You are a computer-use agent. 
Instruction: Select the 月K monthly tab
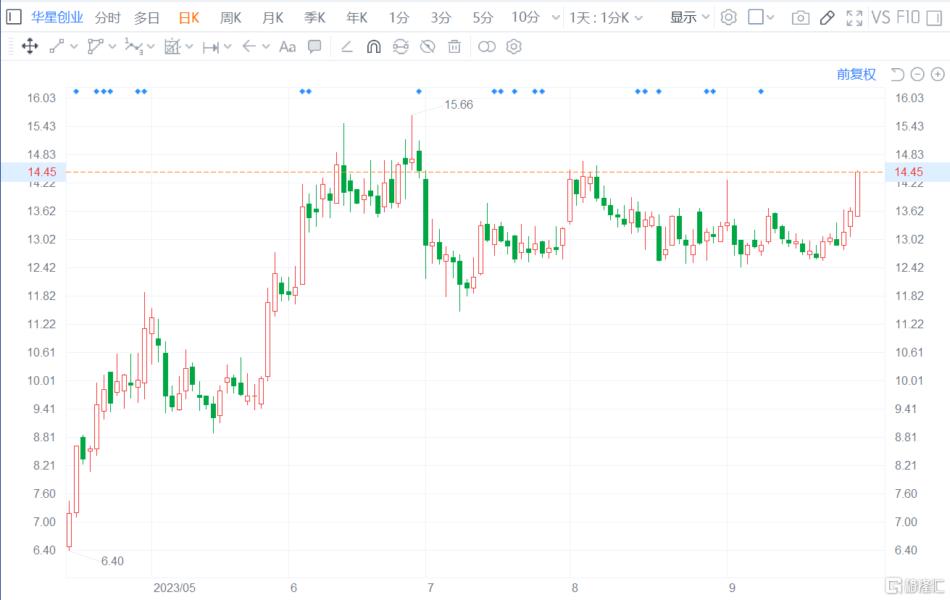tap(273, 18)
